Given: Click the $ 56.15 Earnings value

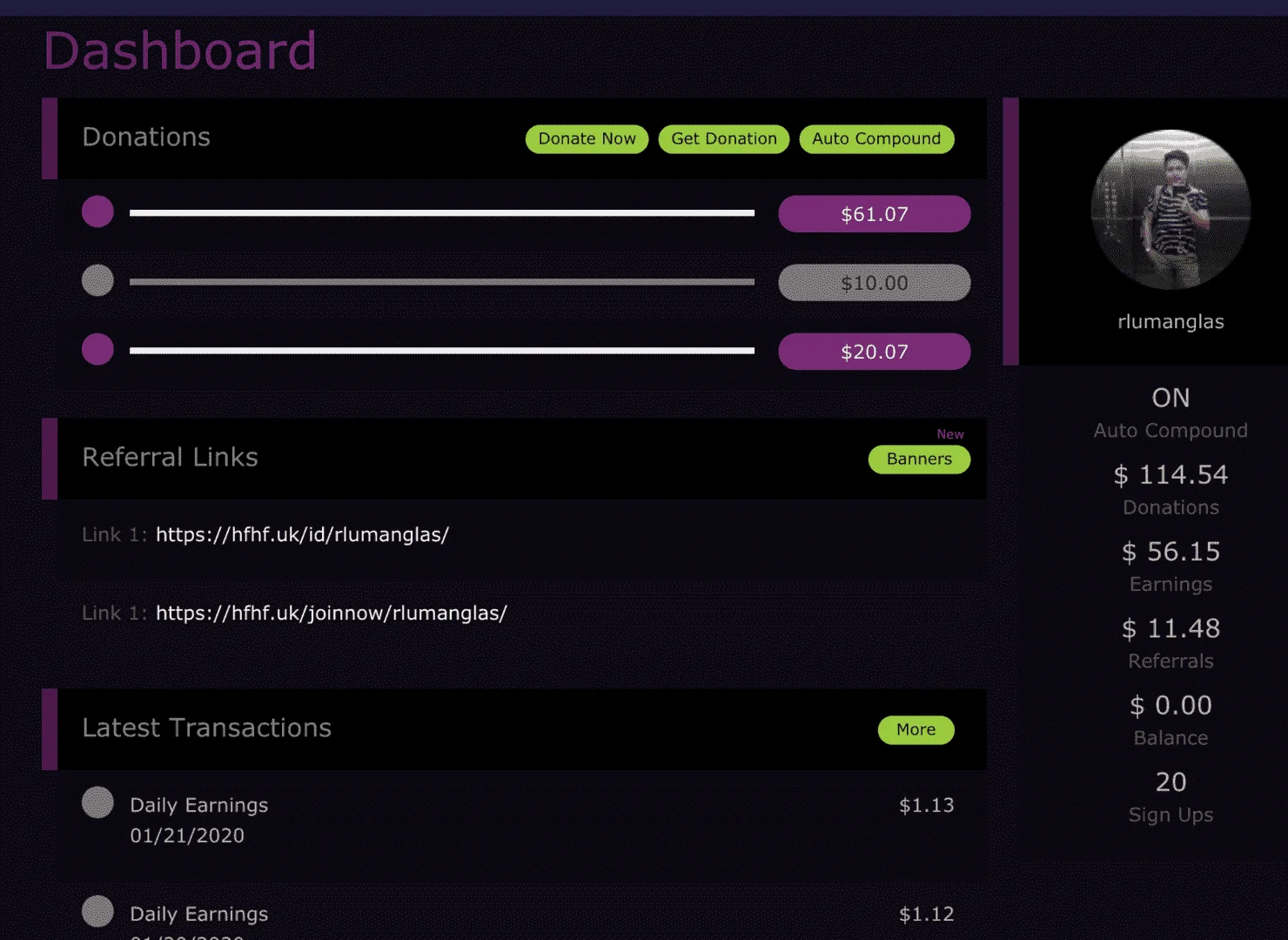Looking at the screenshot, I should tap(1171, 552).
